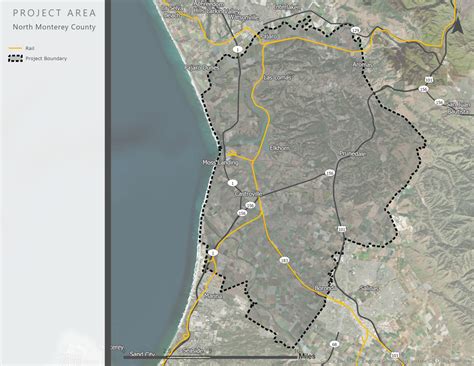Click the Highway 1 shield below Moss Landing
The image size is (474, 366).
pyautogui.click(x=232, y=183)
